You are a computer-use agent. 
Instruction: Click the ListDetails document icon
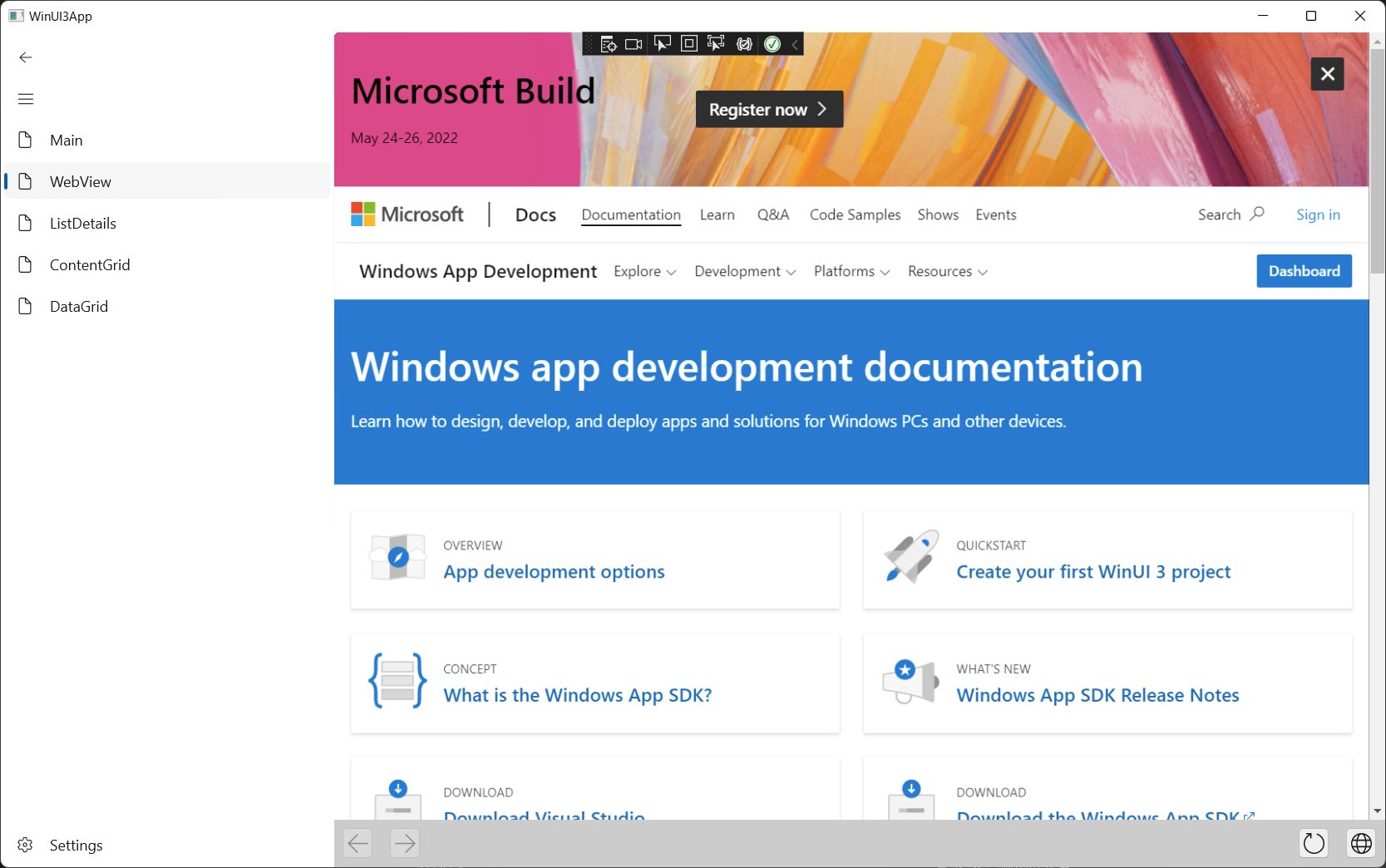(x=26, y=223)
